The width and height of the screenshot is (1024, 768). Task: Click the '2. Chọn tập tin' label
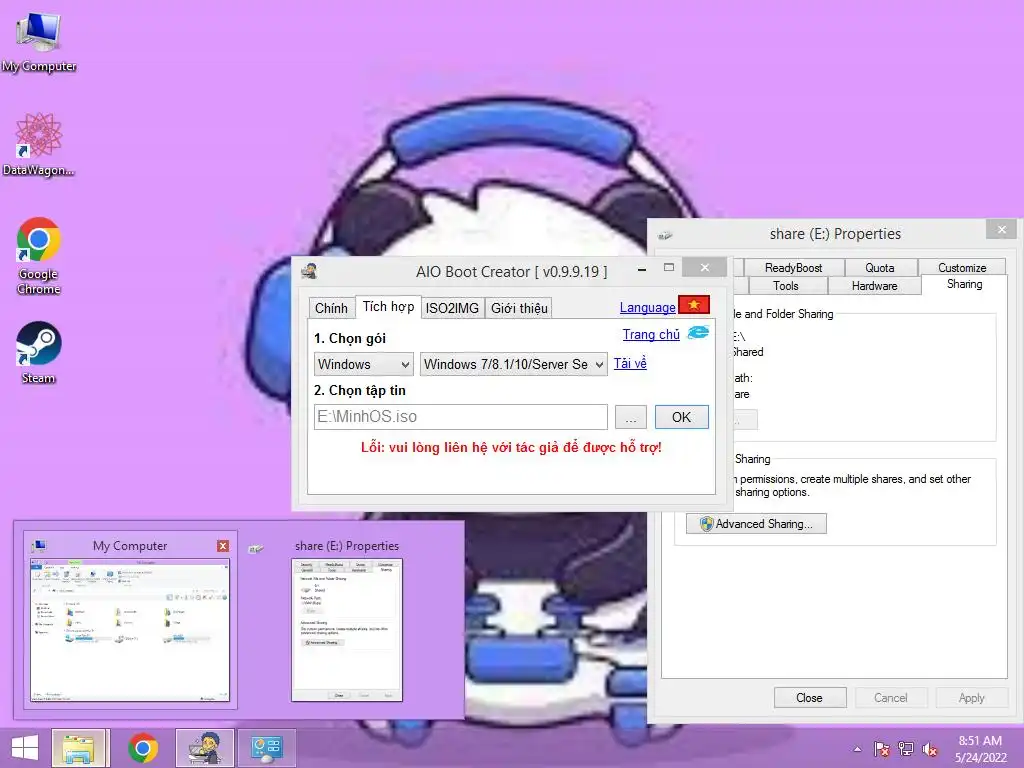pos(360,391)
